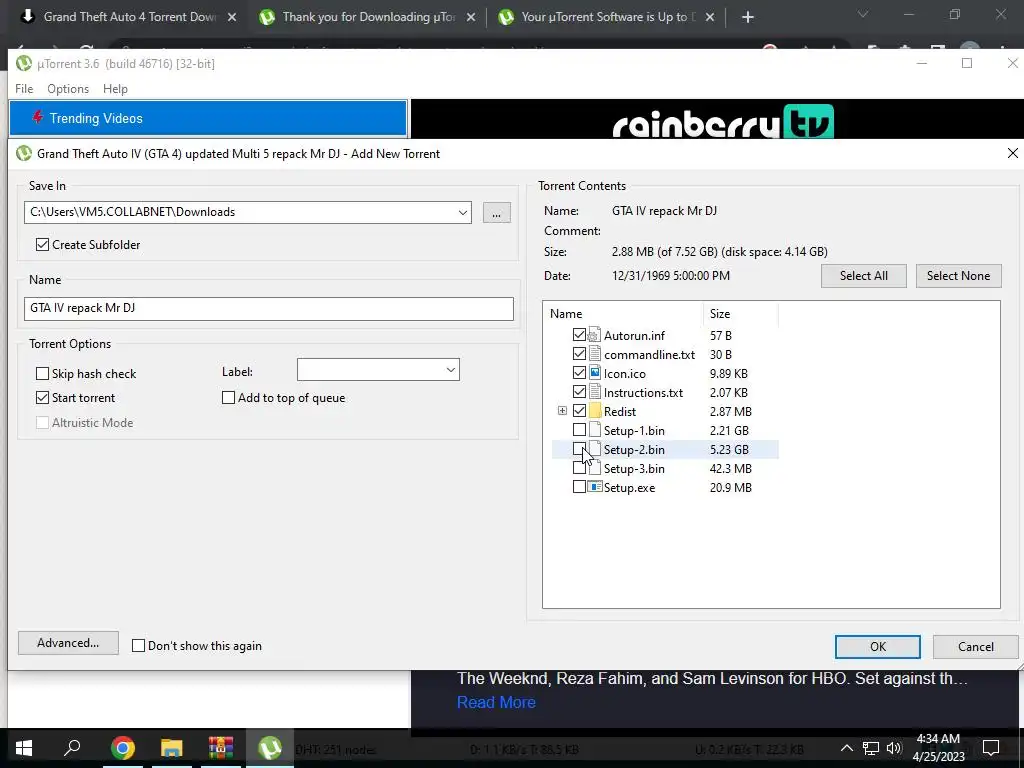This screenshot has height=768, width=1024.
Task: Uncheck the Redist folder checkbox
Action: coord(579,411)
